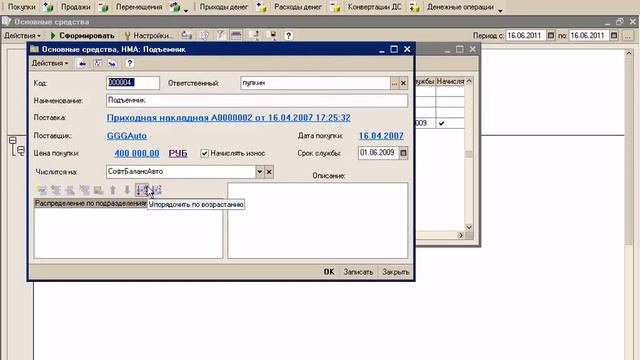The width and height of the screenshot is (640, 360).
Task: Click the icon next to Конвертации ДС
Action: click(414, 7)
